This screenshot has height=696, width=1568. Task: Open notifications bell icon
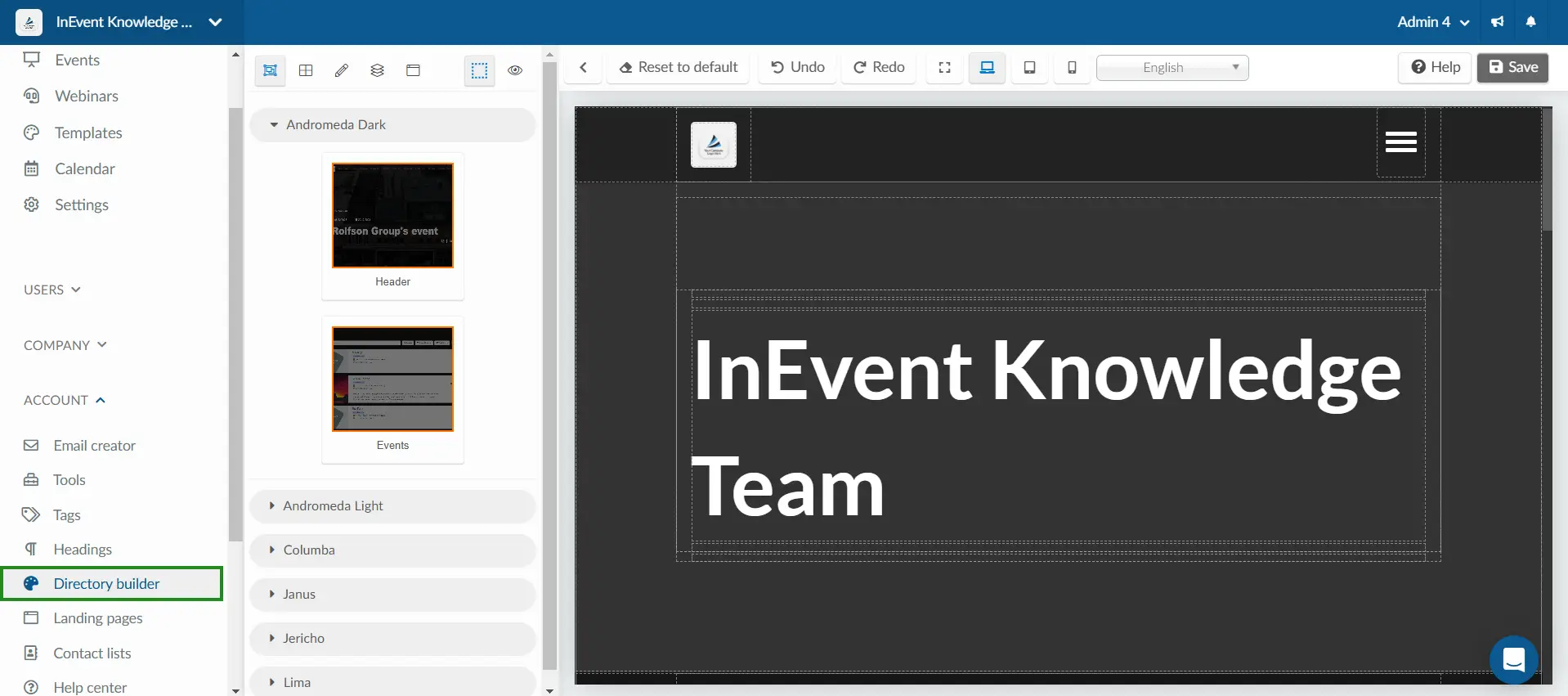[1531, 22]
